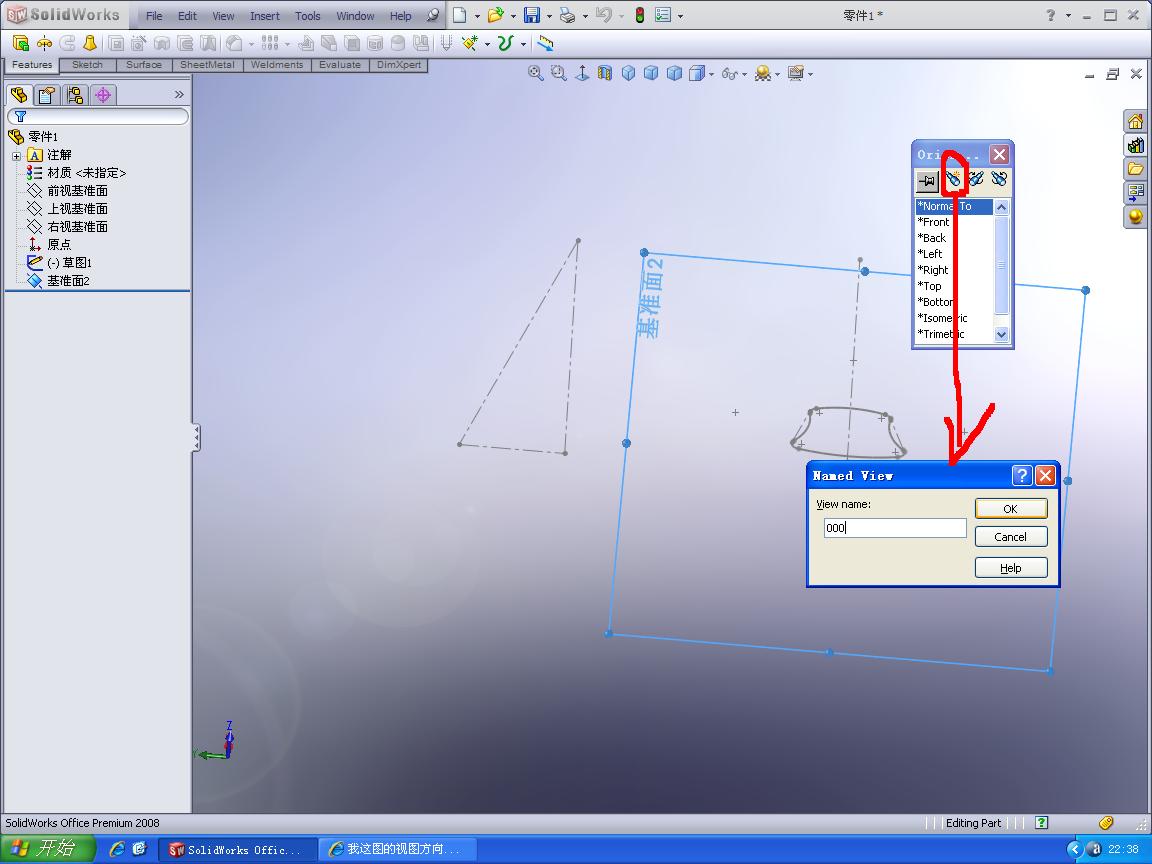Click the Section View icon
The height and width of the screenshot is (864, 1152).
click(605, 73)
